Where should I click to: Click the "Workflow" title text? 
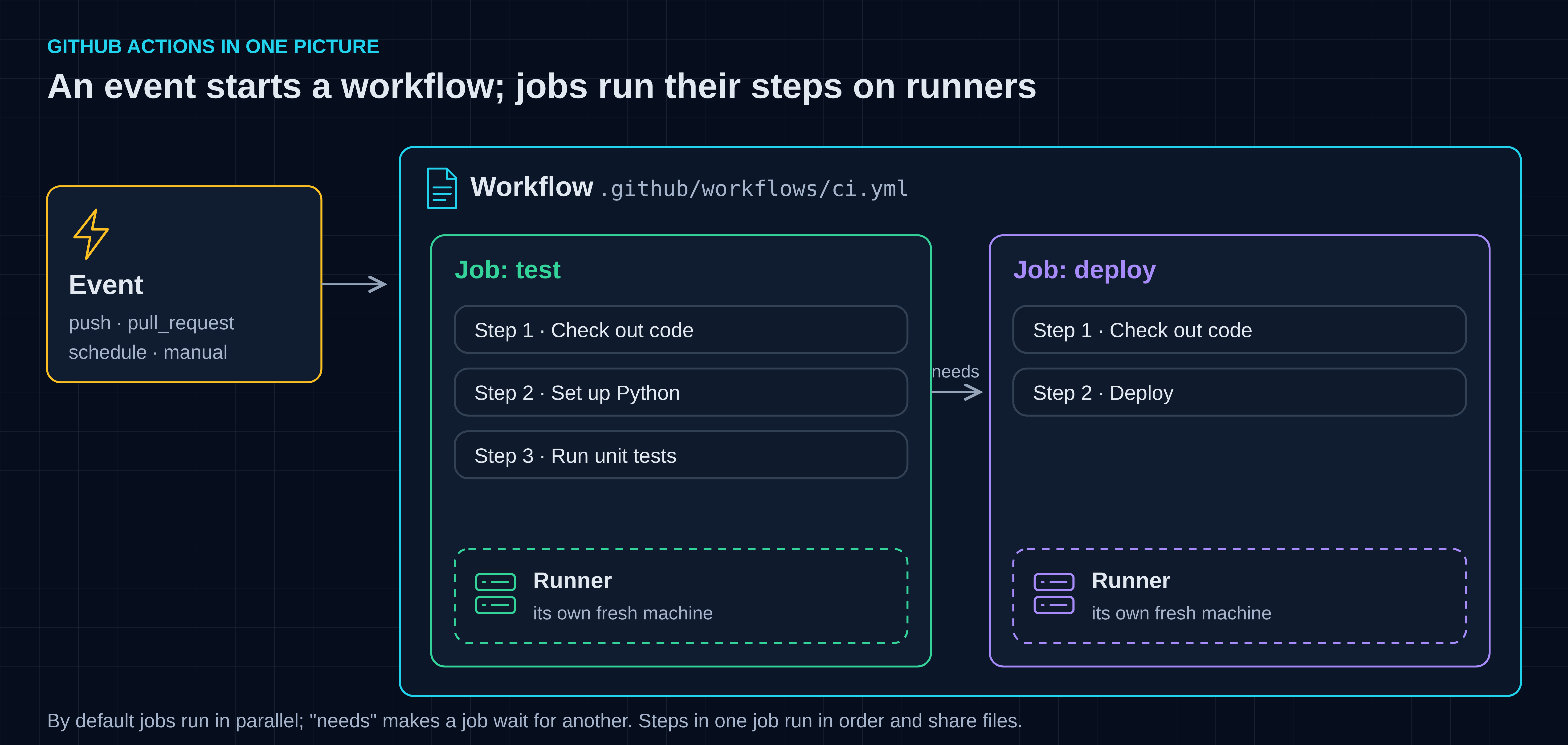[x=531, y=187]
